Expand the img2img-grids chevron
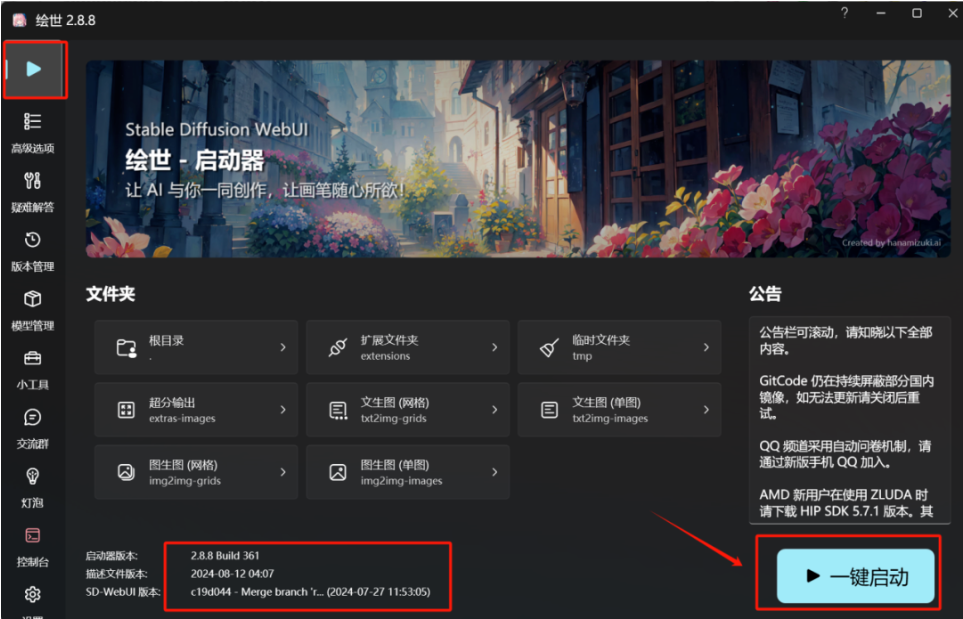963x619 pixels. pyautogui.click(x=283, y=472)
